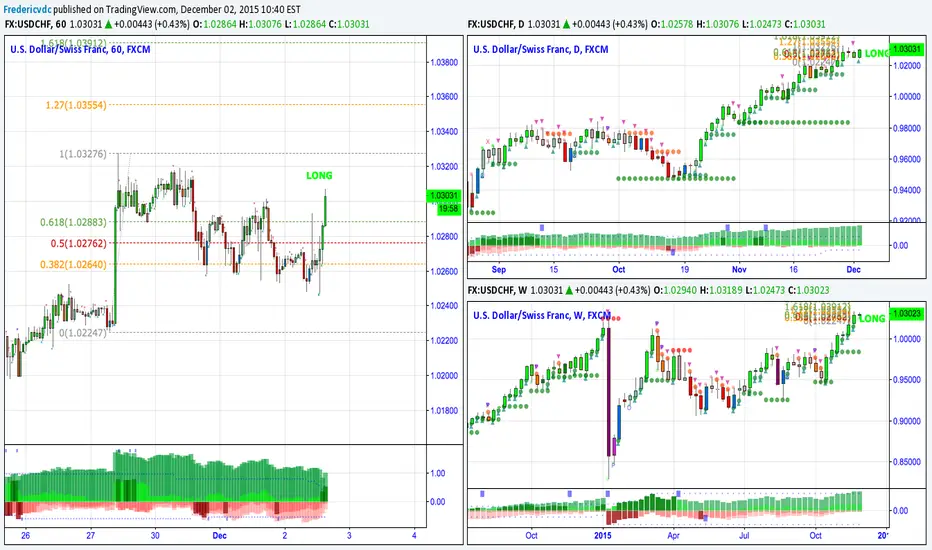Click 1.02400 on the hourly price axis
Image resolution: width=932 pixels, height=550 pixels.
[444, 306]
